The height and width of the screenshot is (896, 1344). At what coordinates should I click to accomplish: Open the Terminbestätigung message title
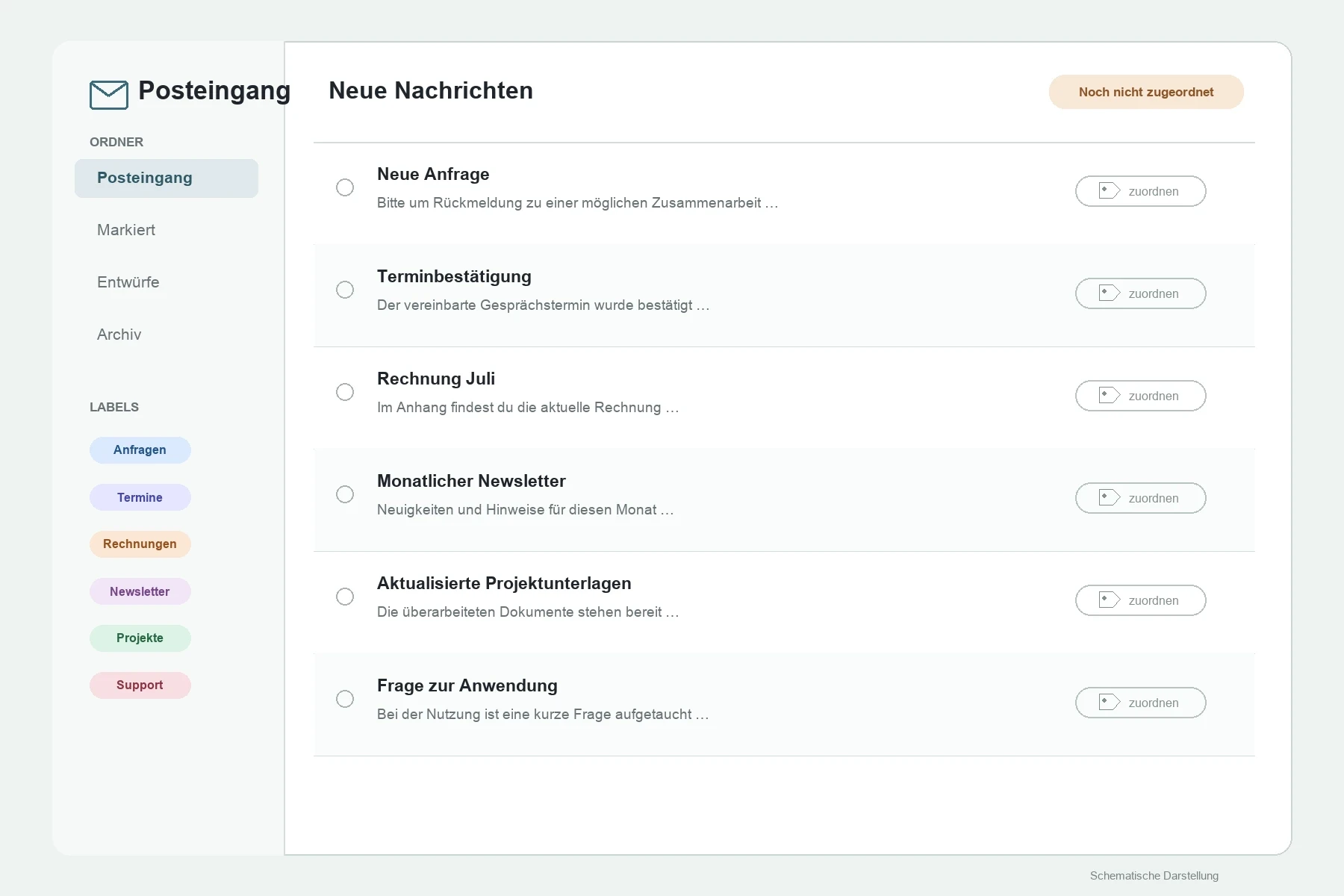pyautogui.click(x=454, y=276)
